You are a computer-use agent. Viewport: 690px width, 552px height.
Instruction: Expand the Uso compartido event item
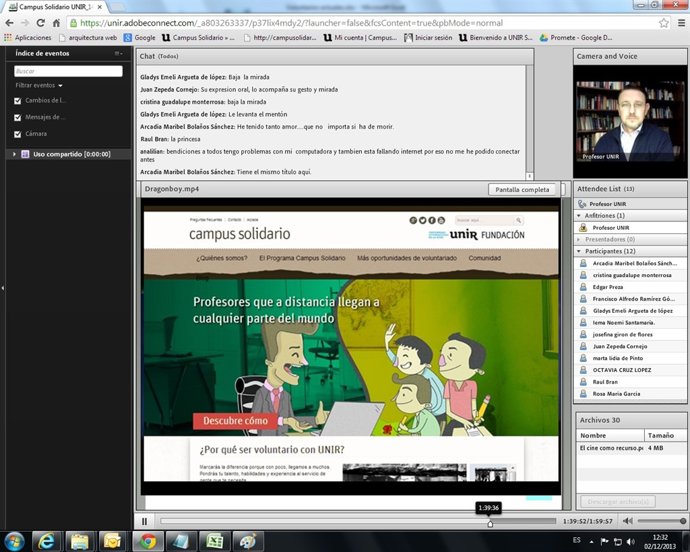pos(14,154)
